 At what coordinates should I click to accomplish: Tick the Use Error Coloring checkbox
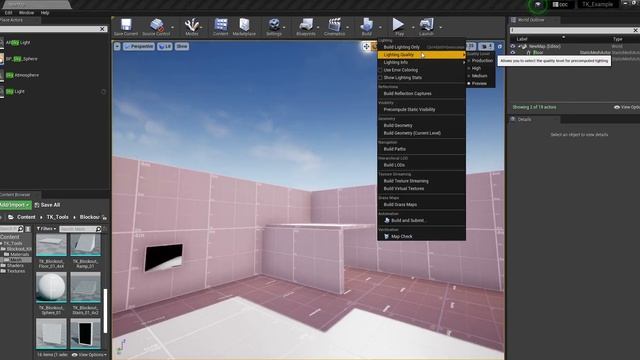point(380,70)
